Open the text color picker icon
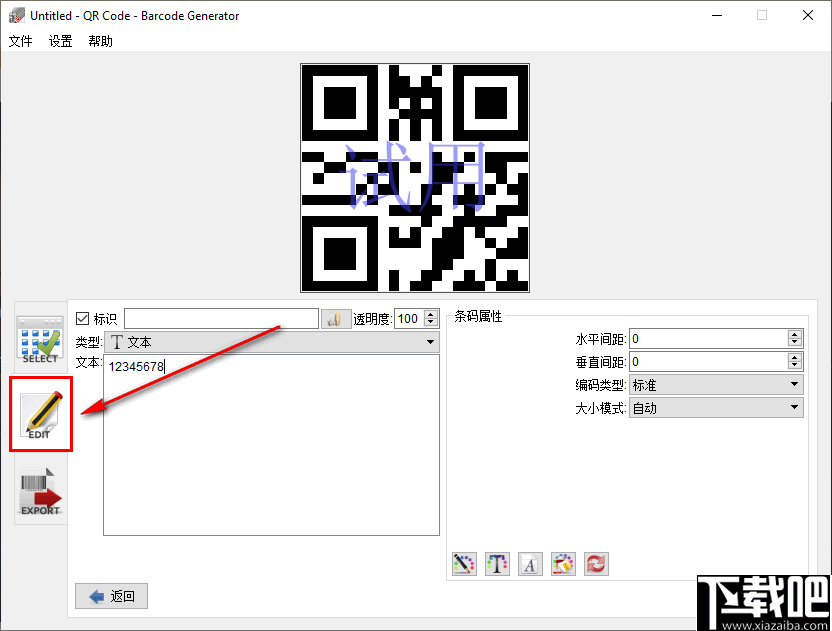Viewport: 832px width, 631px height. [497, 563]
